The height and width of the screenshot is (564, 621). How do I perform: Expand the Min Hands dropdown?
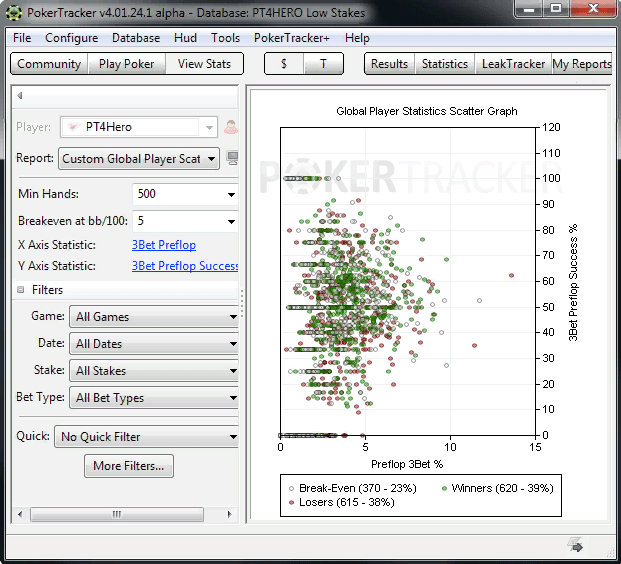tap(231, 194)
